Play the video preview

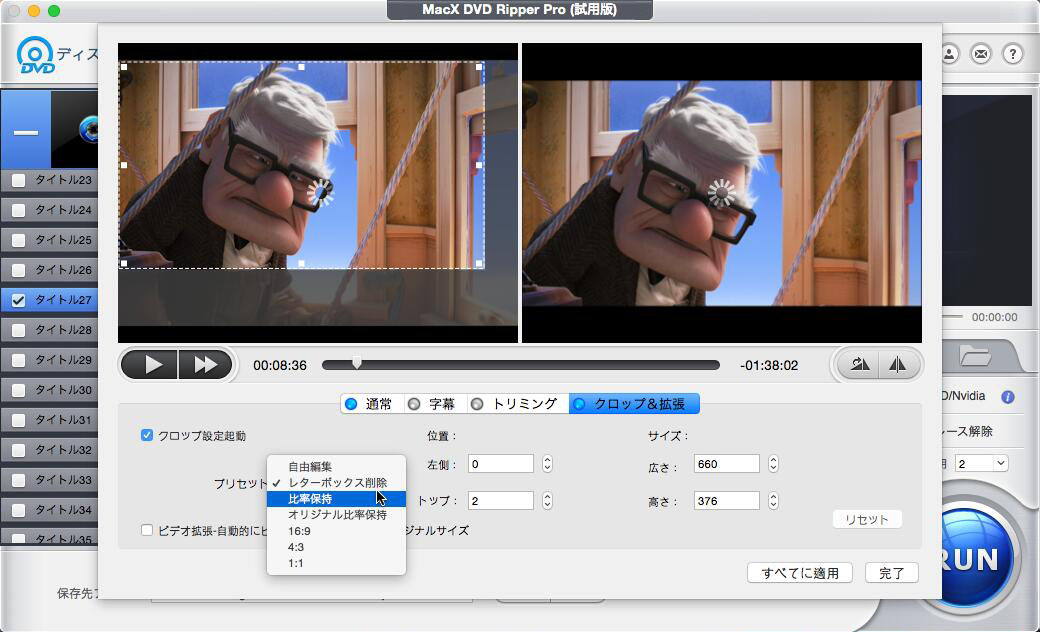(149, 365)
